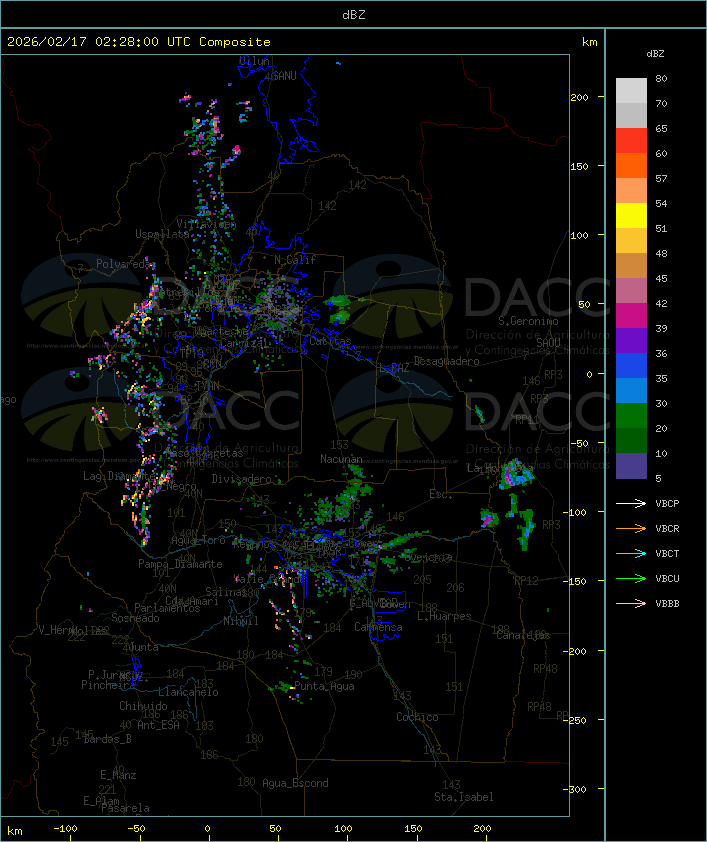
Task: Click the cyan VBCT arrow icon
Action: 631,553
